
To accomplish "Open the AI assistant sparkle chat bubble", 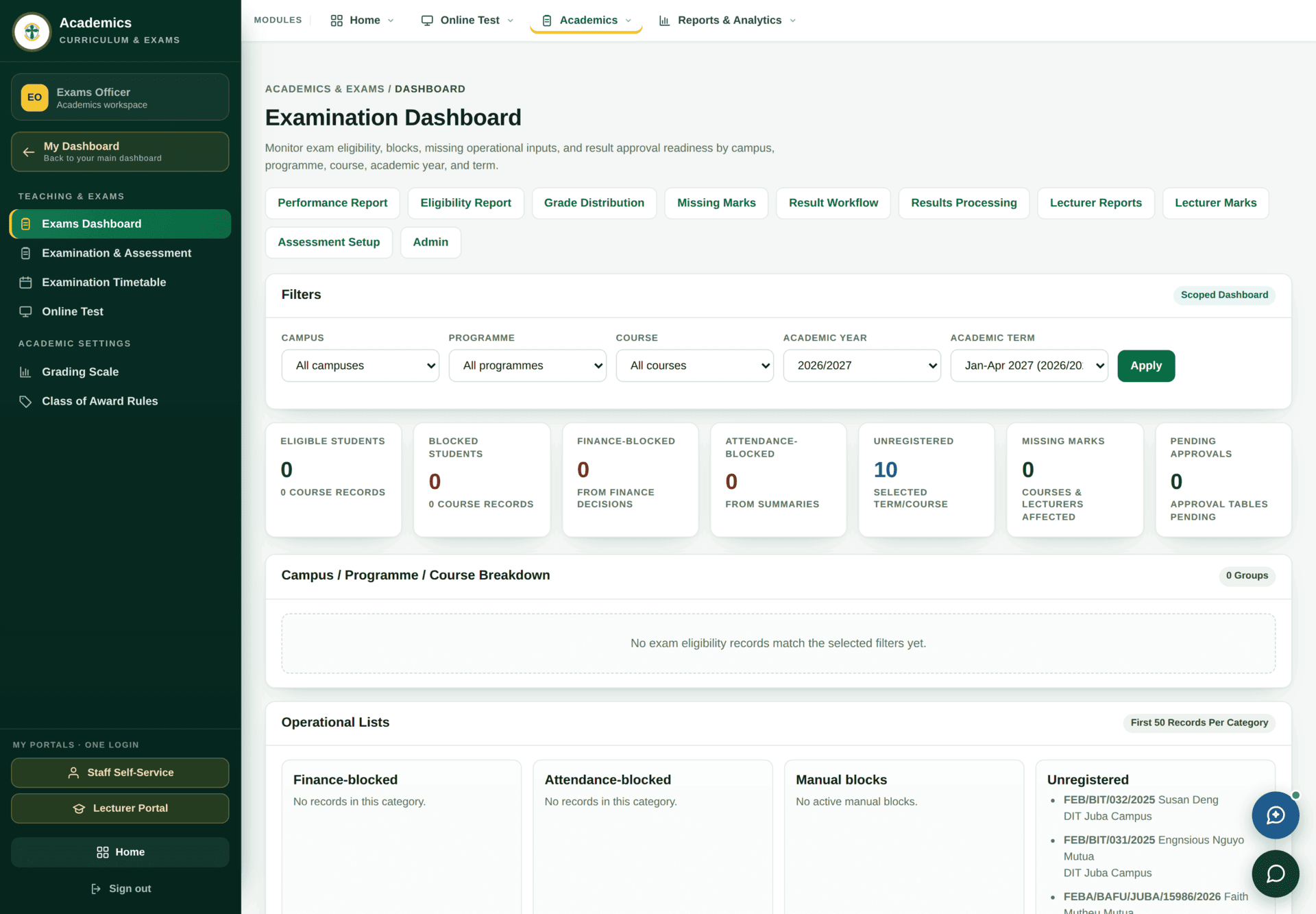I will click(1276, 815).
